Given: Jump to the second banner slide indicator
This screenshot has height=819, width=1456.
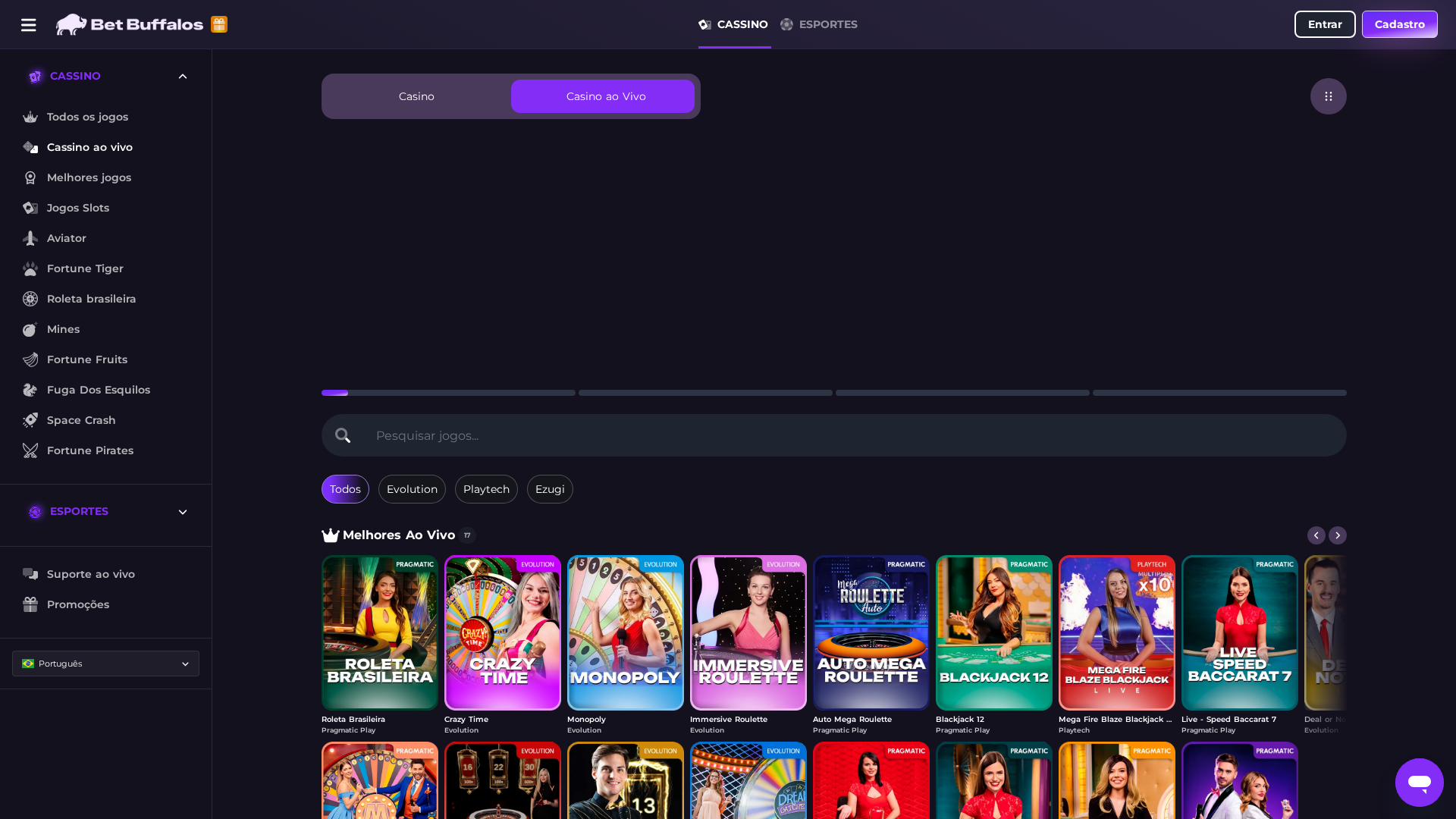Looking at the screenshot, I should pyautogui.click(x=705, y=393).
